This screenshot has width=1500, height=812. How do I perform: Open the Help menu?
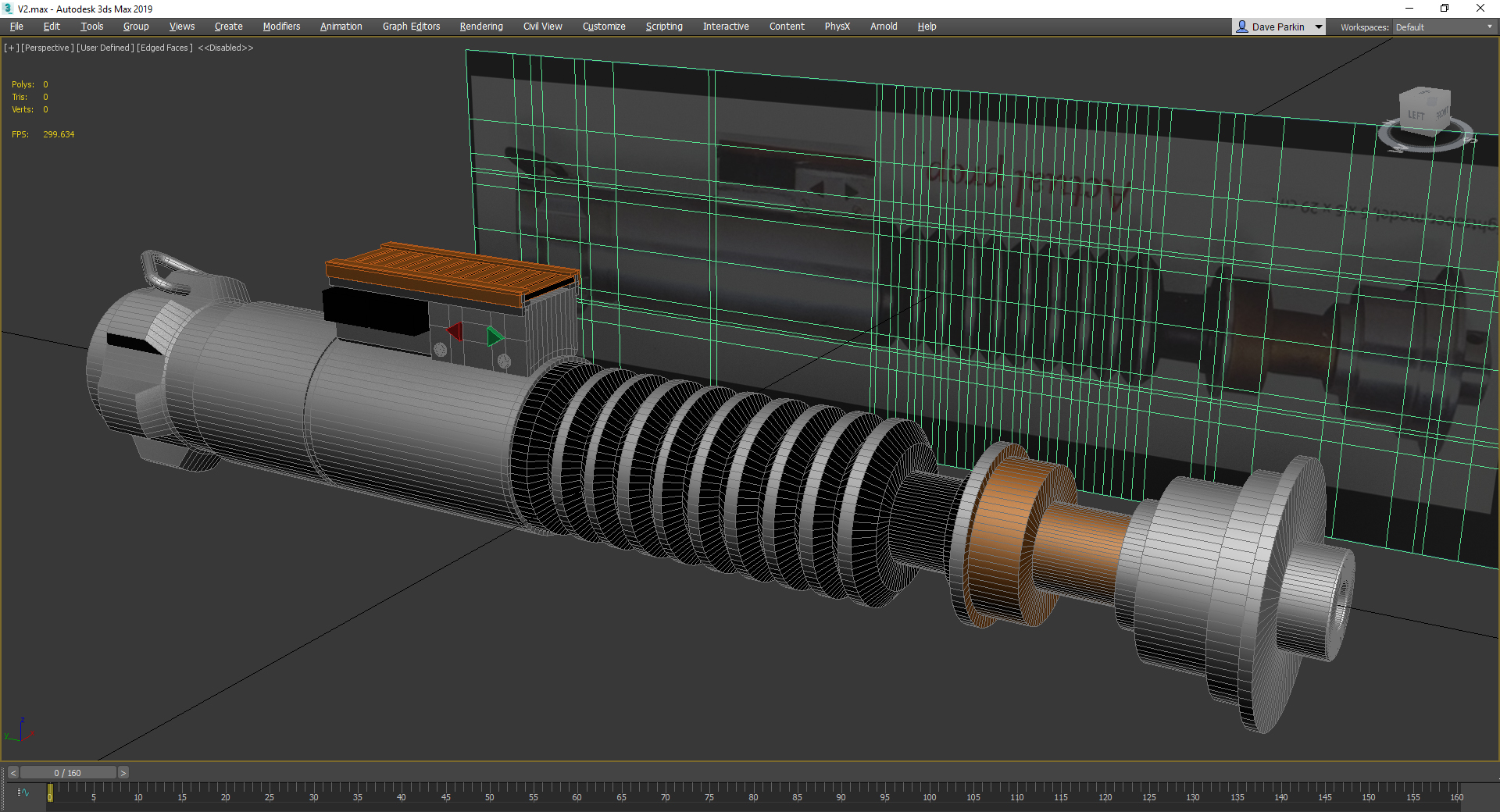pyautogui.click(x=927, y=27)
